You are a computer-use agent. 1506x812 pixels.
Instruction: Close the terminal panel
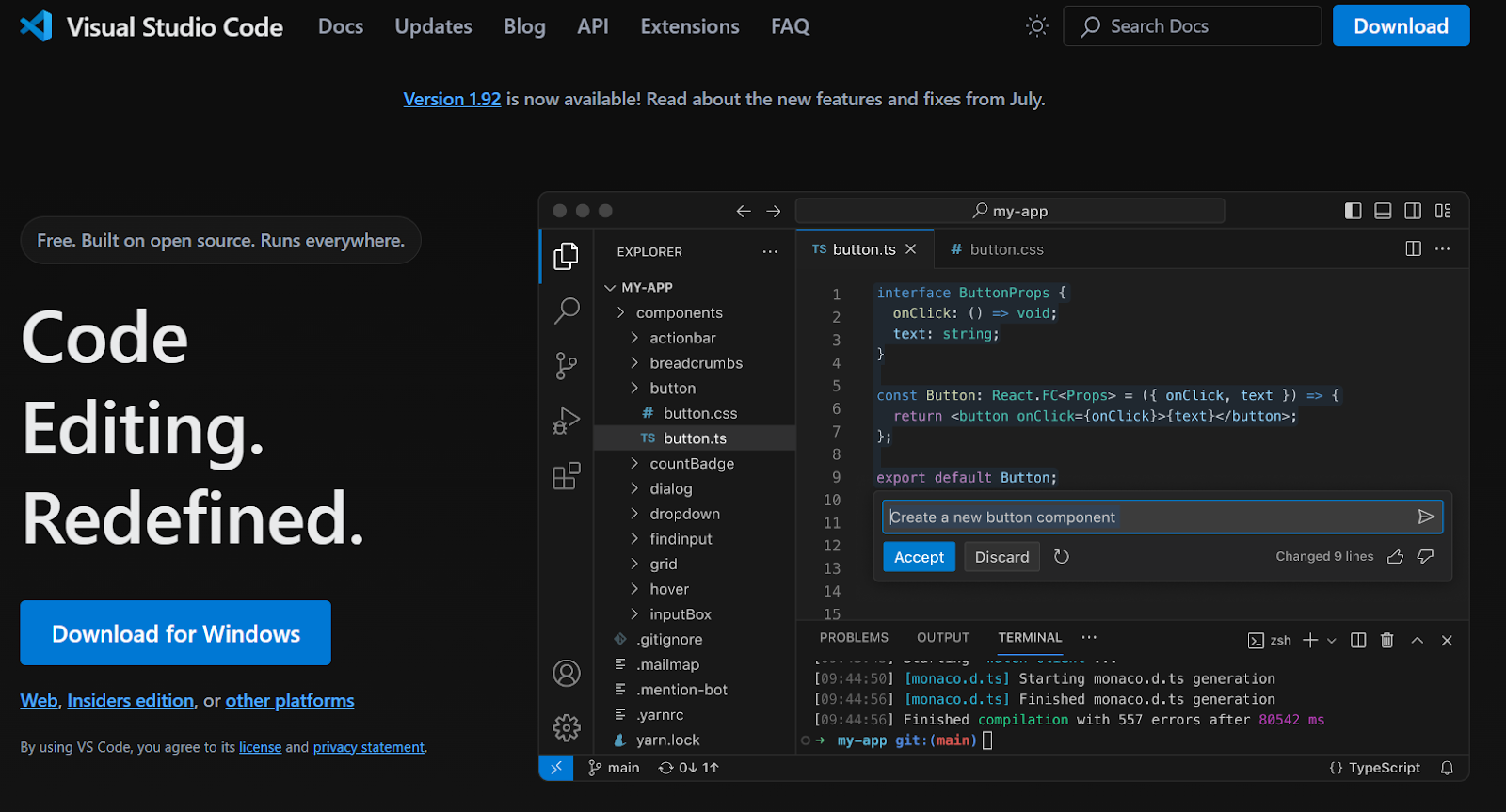tap(1448, 641)
